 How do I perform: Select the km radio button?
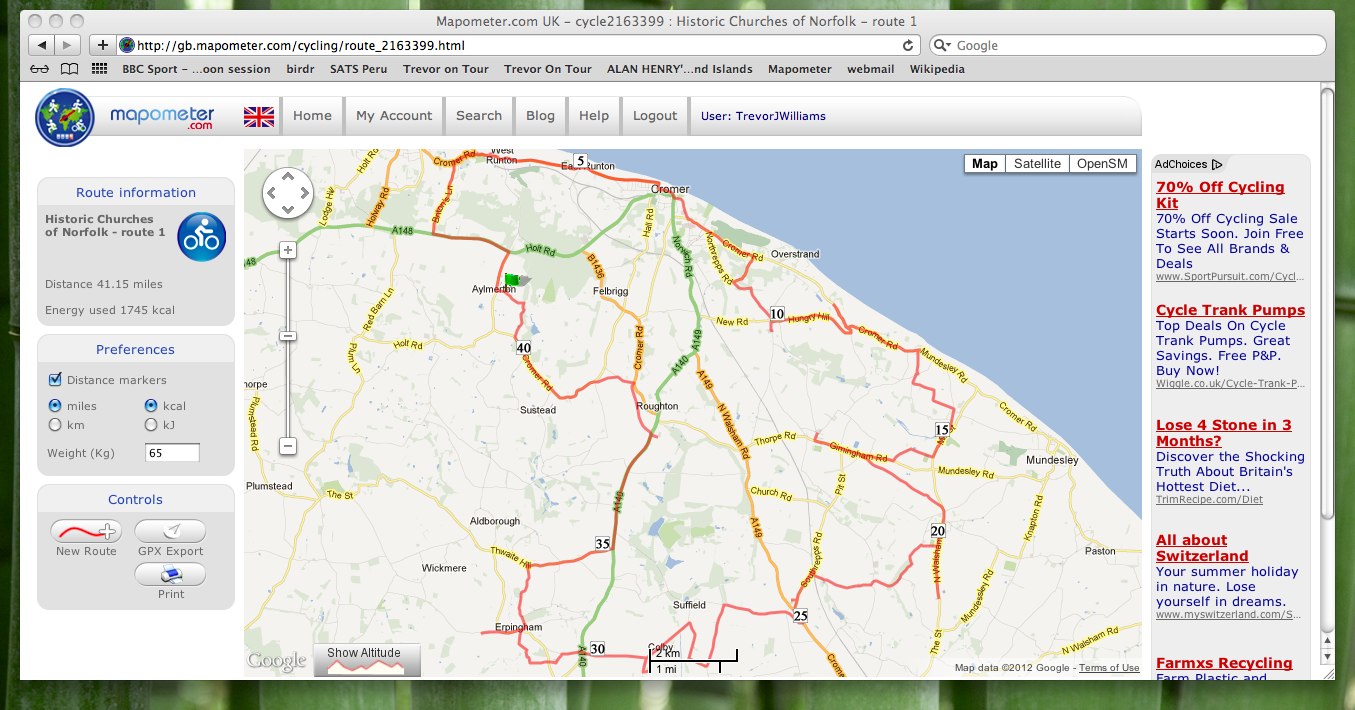click(x=55, y=425)
